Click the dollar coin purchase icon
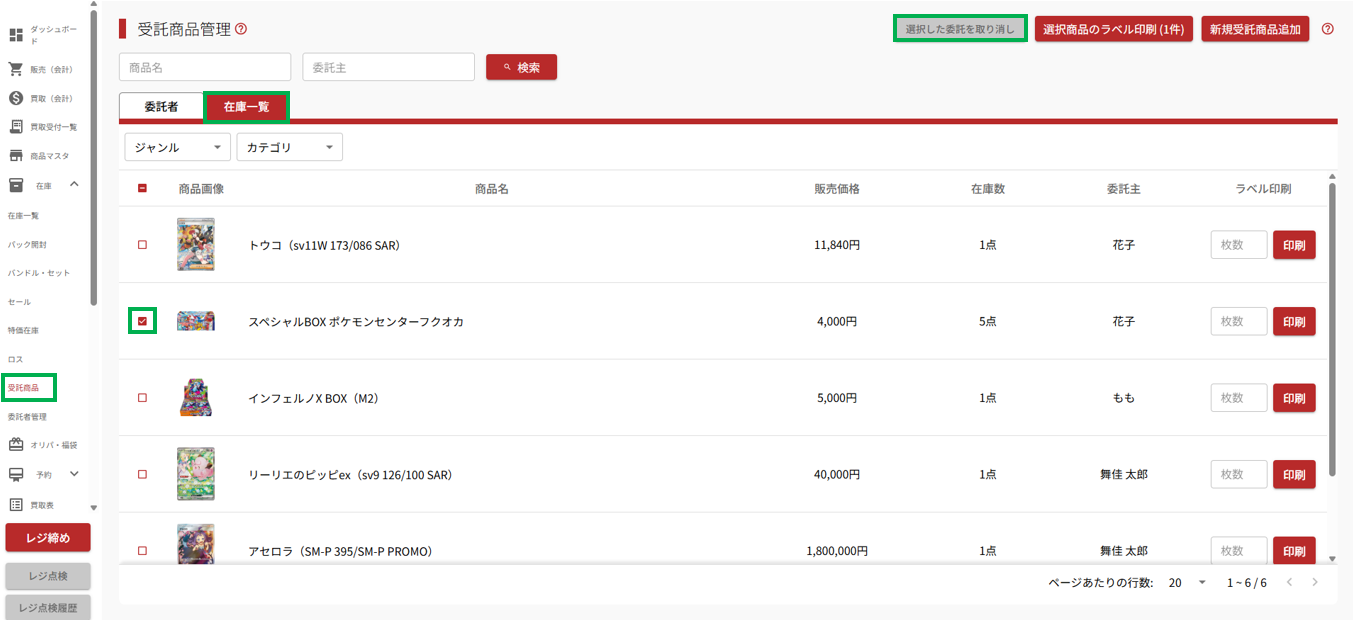This screenshot has width=1353, height=620. coord(16,98)
